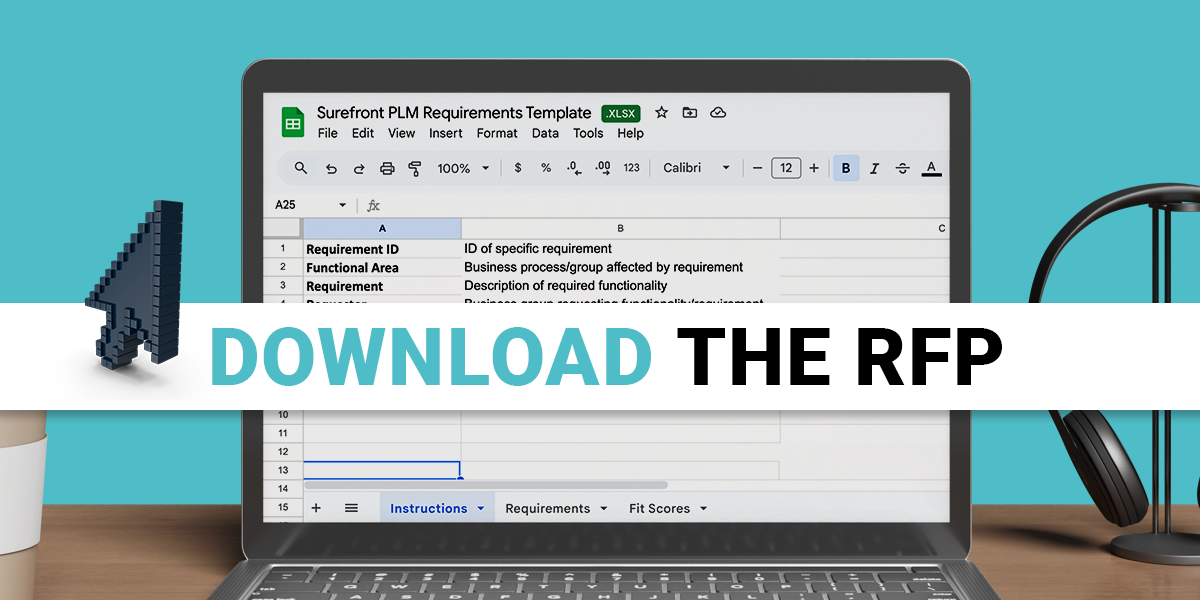This screenshot has width=1200, height=600.
Task: Star the Surefront PLM Requirements document
Action: click(x=661, y=113)
